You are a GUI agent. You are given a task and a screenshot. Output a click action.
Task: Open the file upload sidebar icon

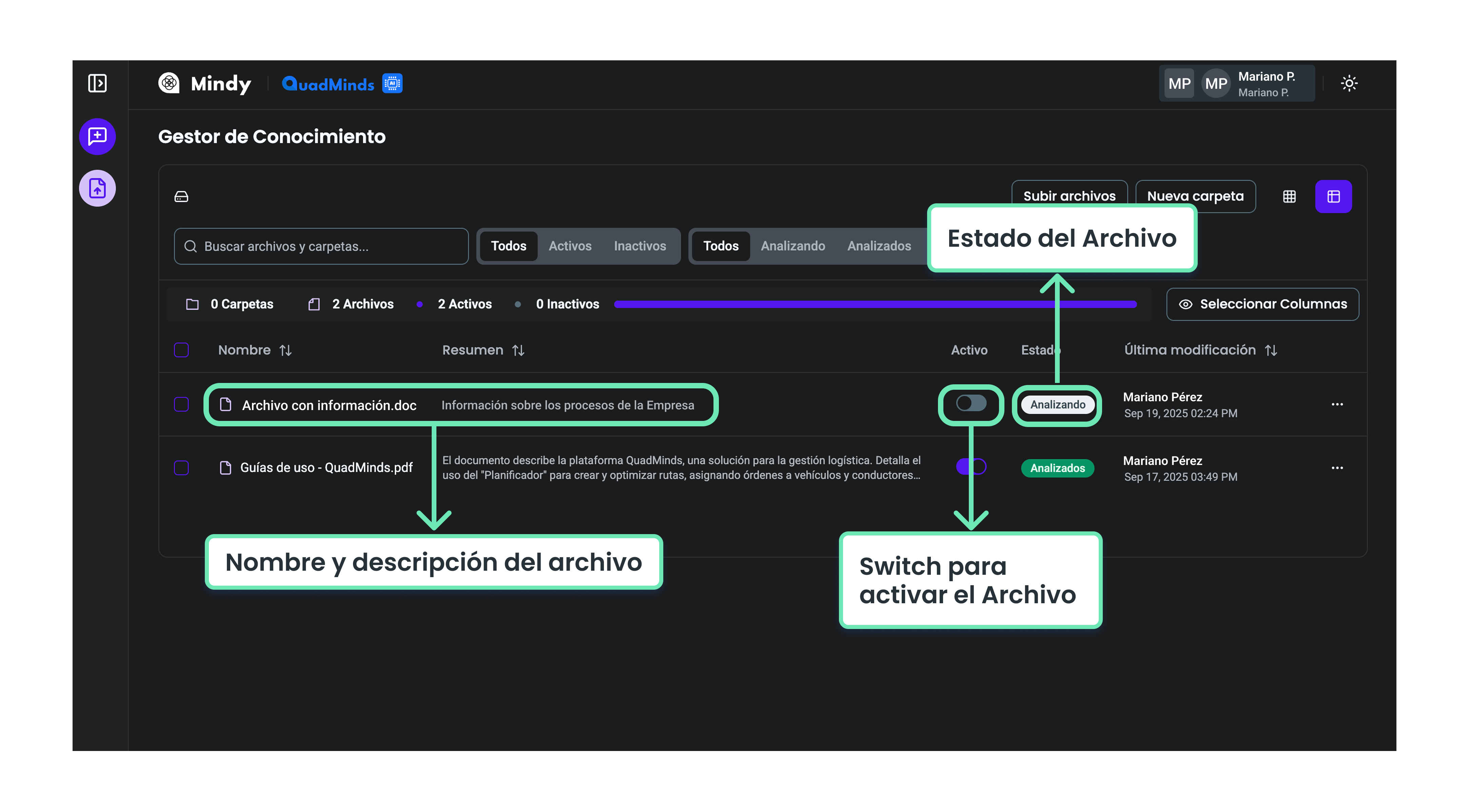click(98, 188)
